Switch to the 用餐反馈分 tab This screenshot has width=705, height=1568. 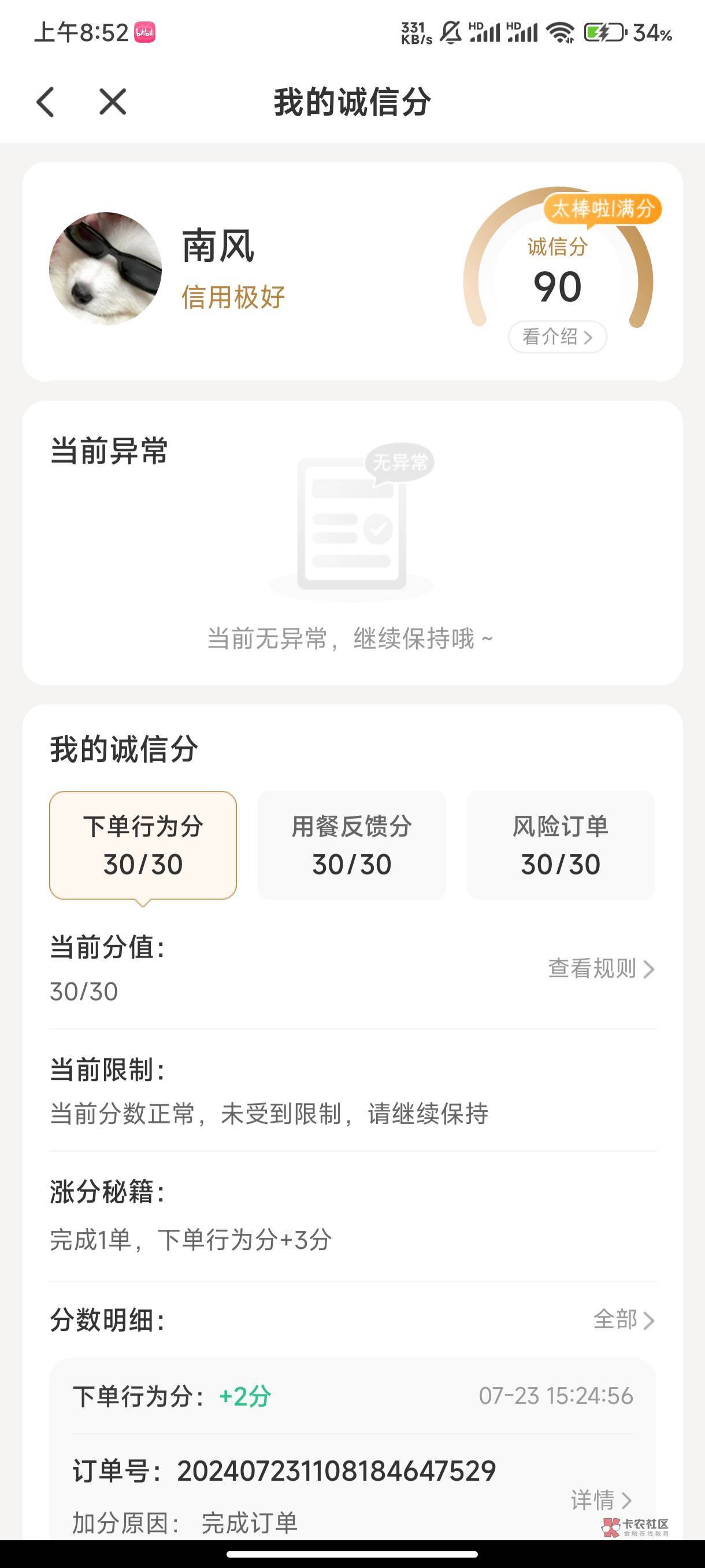pos(351,845)
